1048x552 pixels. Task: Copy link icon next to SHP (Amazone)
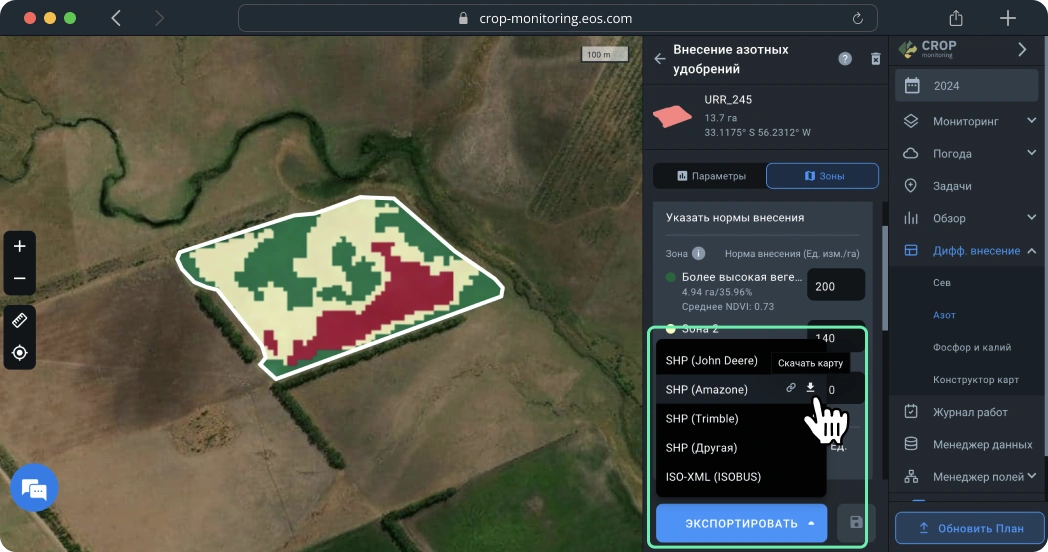pos(791,388)
